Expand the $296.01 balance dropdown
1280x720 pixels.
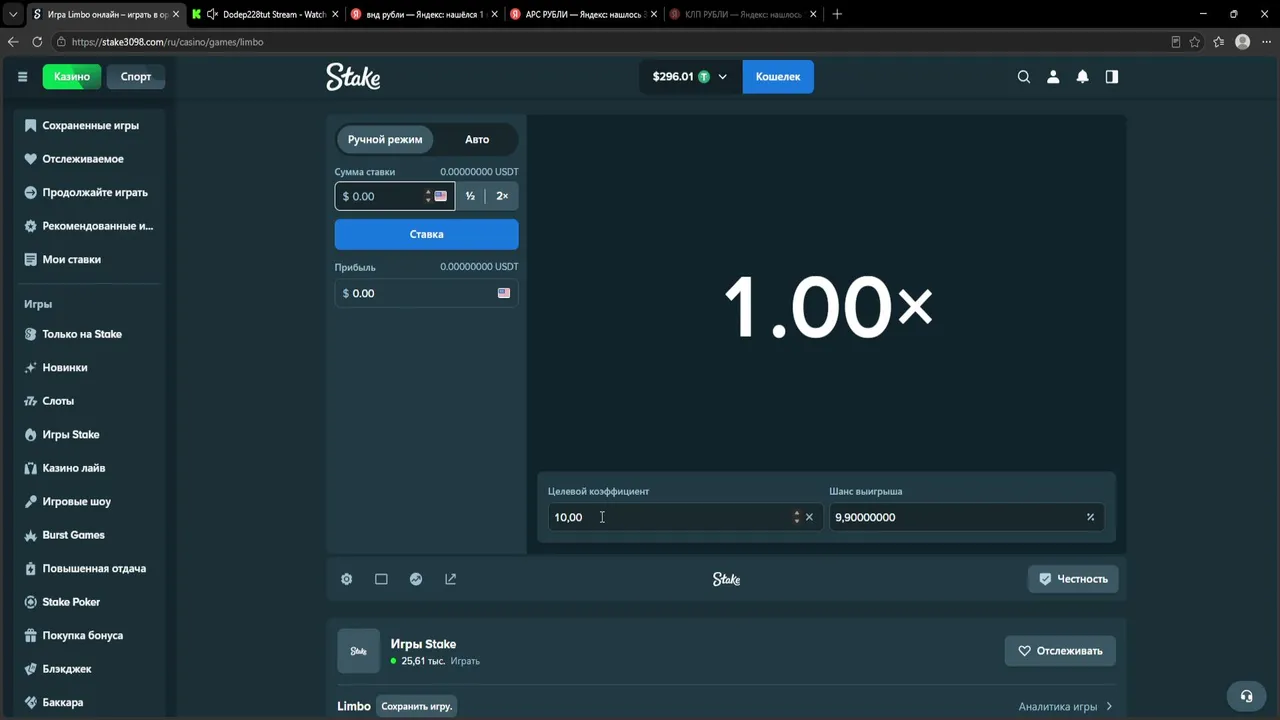click(690, 77)
